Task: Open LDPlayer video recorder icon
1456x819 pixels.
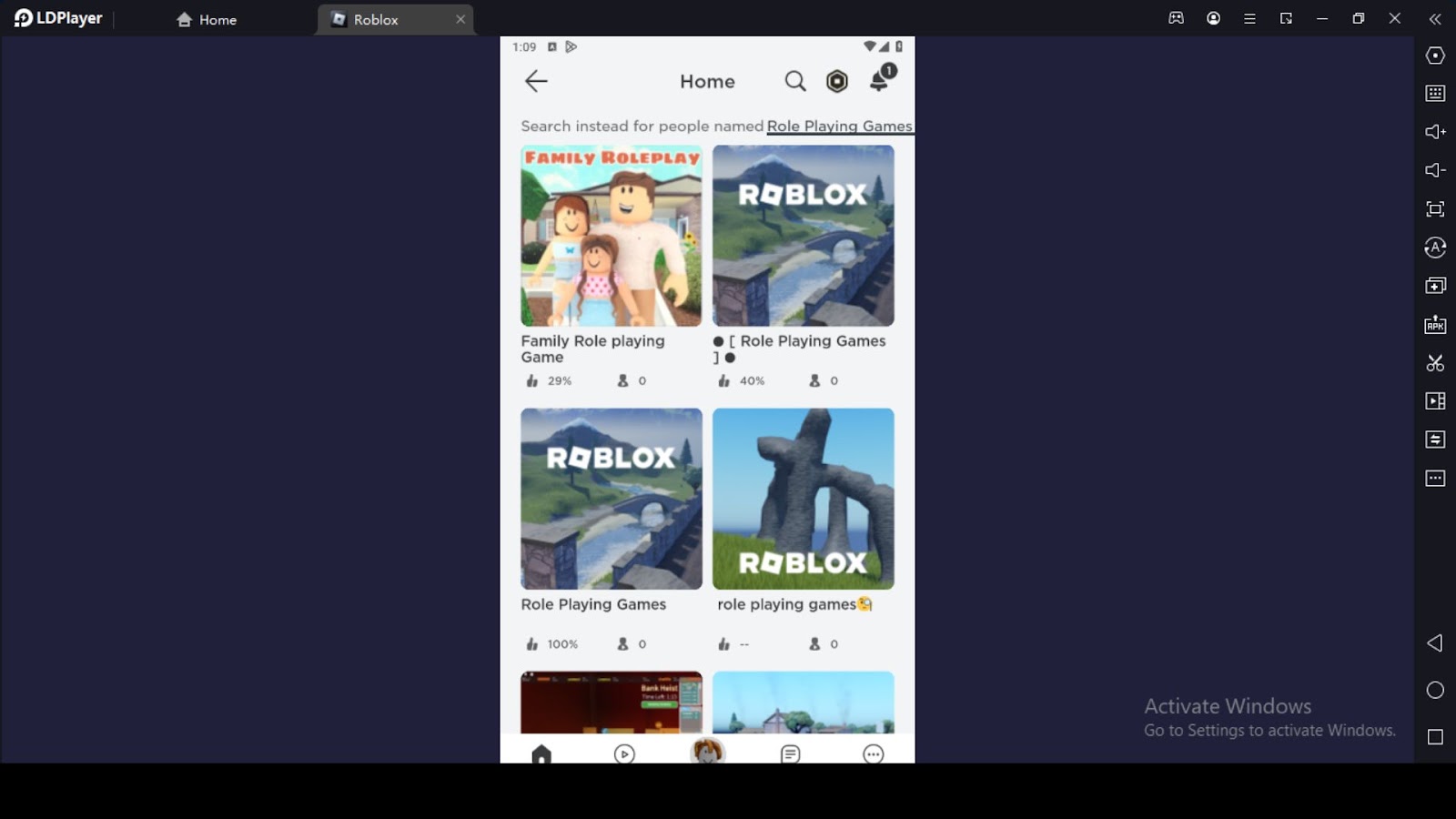Action: click(1435, 401)
